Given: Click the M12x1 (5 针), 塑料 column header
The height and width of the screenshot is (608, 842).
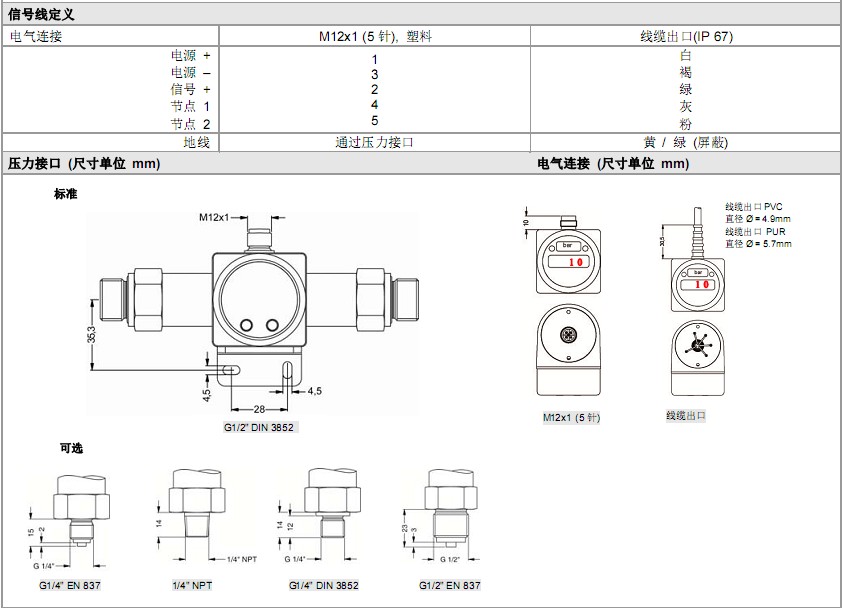Looking at the screenshot, I should [x=375, y=36].
